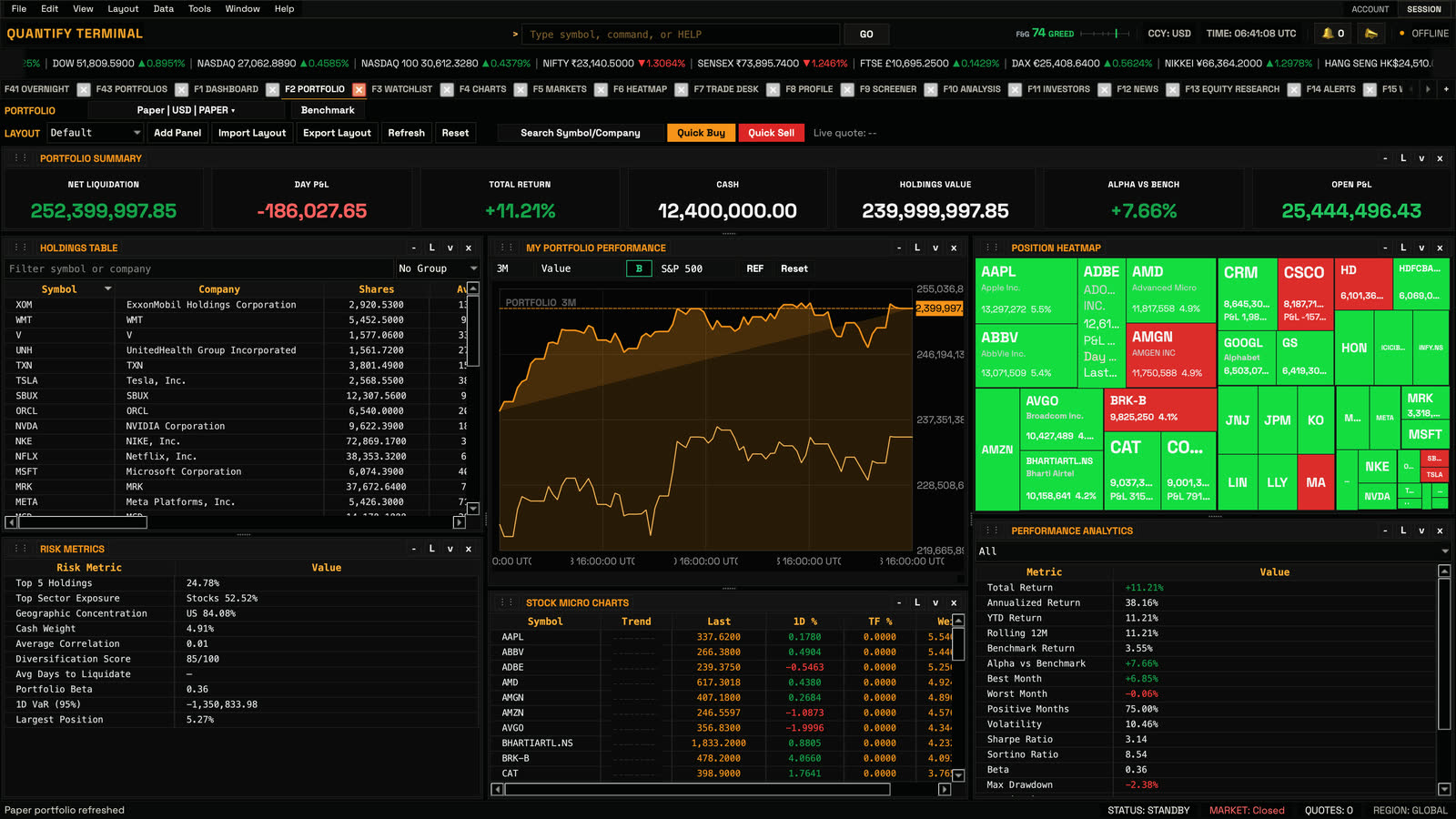The width and height of the screenshot is (1456, 819).
Task: Toggle the Benchmark button in portfolio bar
Action: (x=328, y=110)
